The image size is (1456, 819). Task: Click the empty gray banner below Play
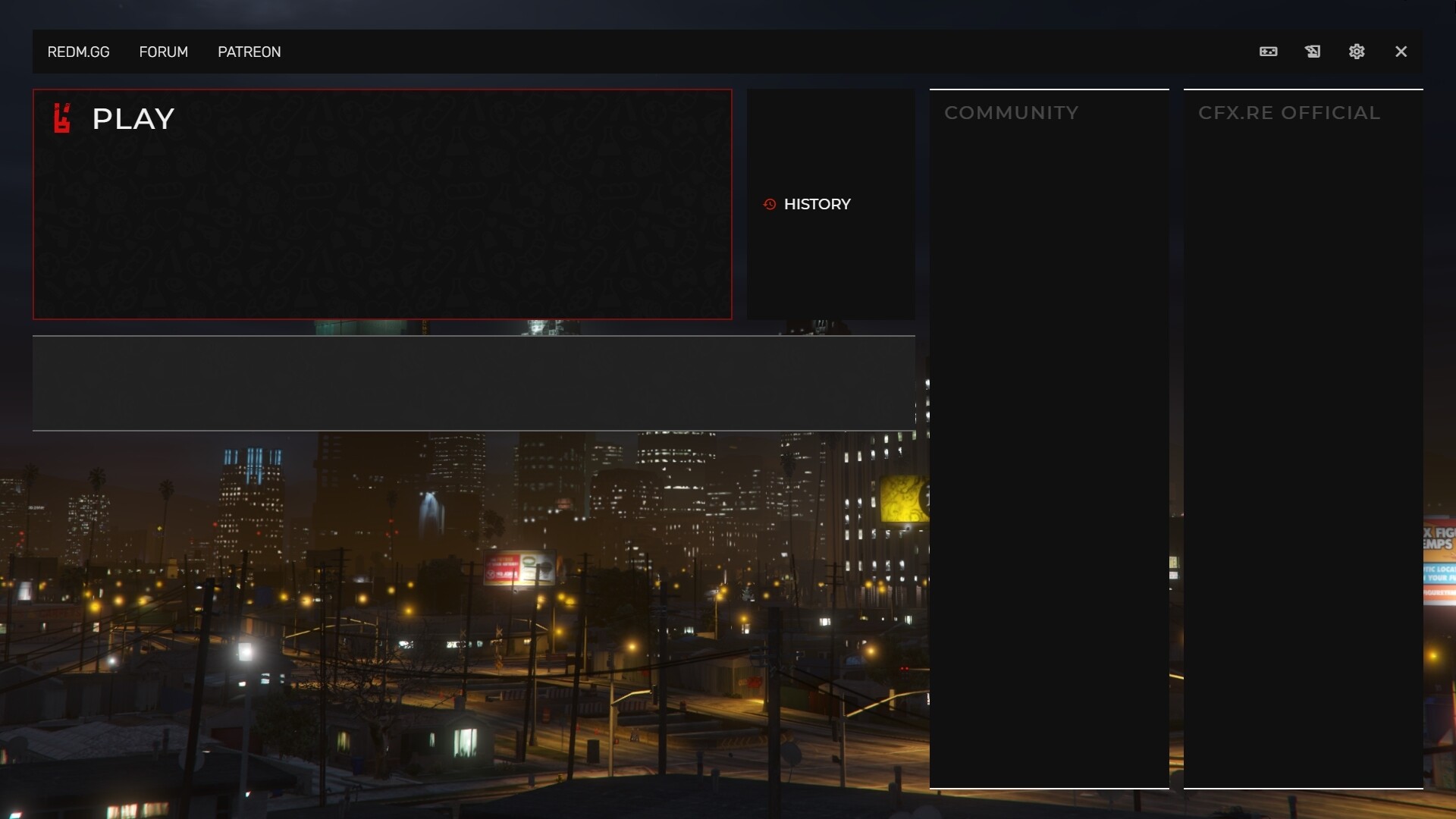coord(473,383)
